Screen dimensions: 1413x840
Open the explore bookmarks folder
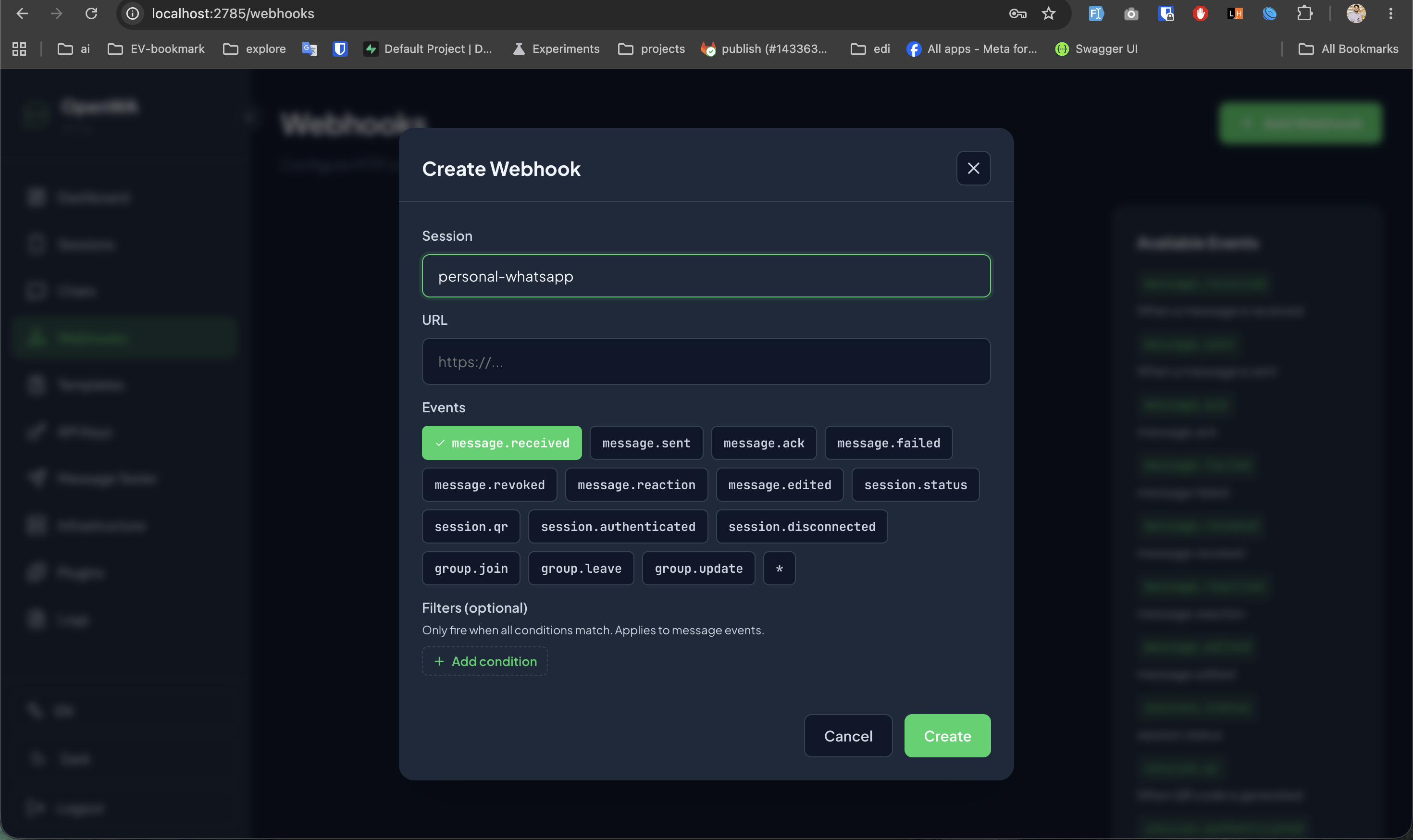click(255, 49)
